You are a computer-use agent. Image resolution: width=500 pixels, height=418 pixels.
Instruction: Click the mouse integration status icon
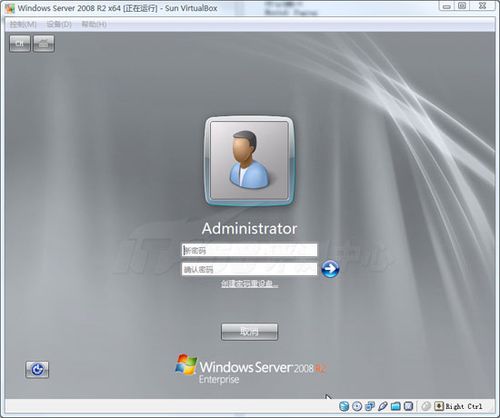426,406
